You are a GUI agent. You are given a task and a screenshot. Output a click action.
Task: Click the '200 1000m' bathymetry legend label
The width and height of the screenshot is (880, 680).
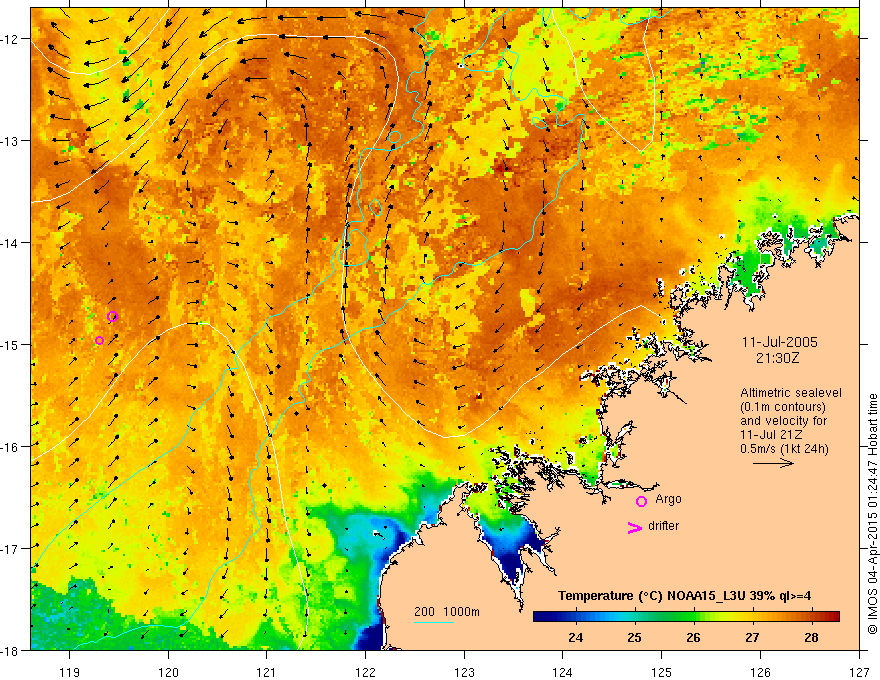click(447, 612)
